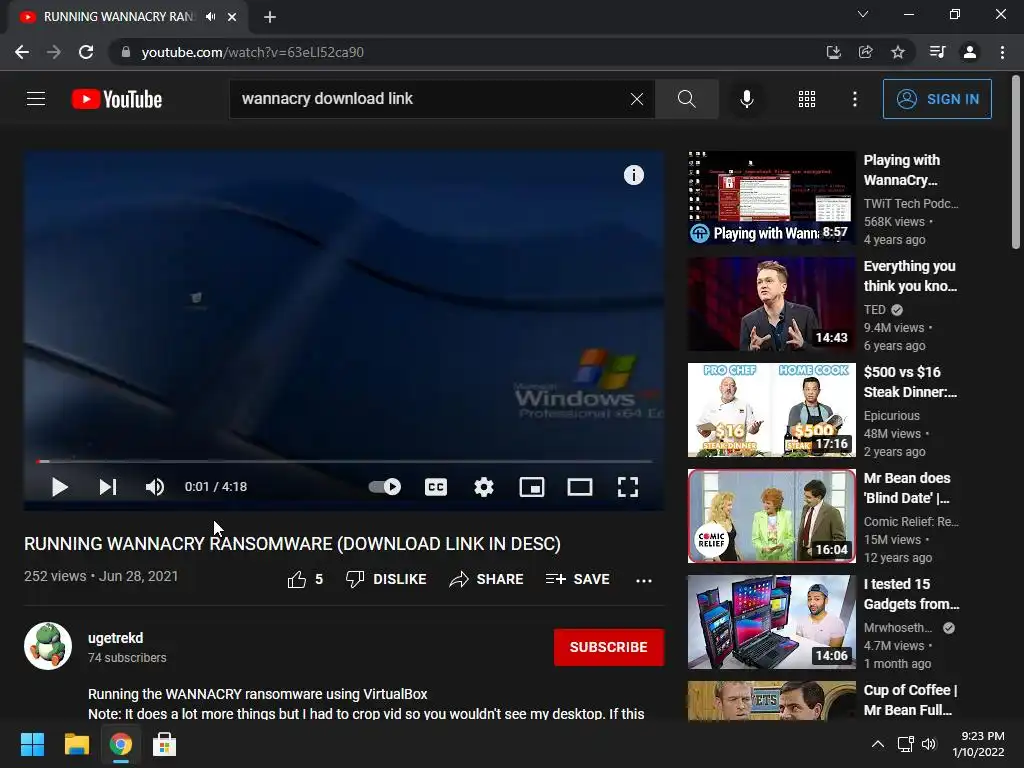Go back in browser history

(x=22, y=52)
